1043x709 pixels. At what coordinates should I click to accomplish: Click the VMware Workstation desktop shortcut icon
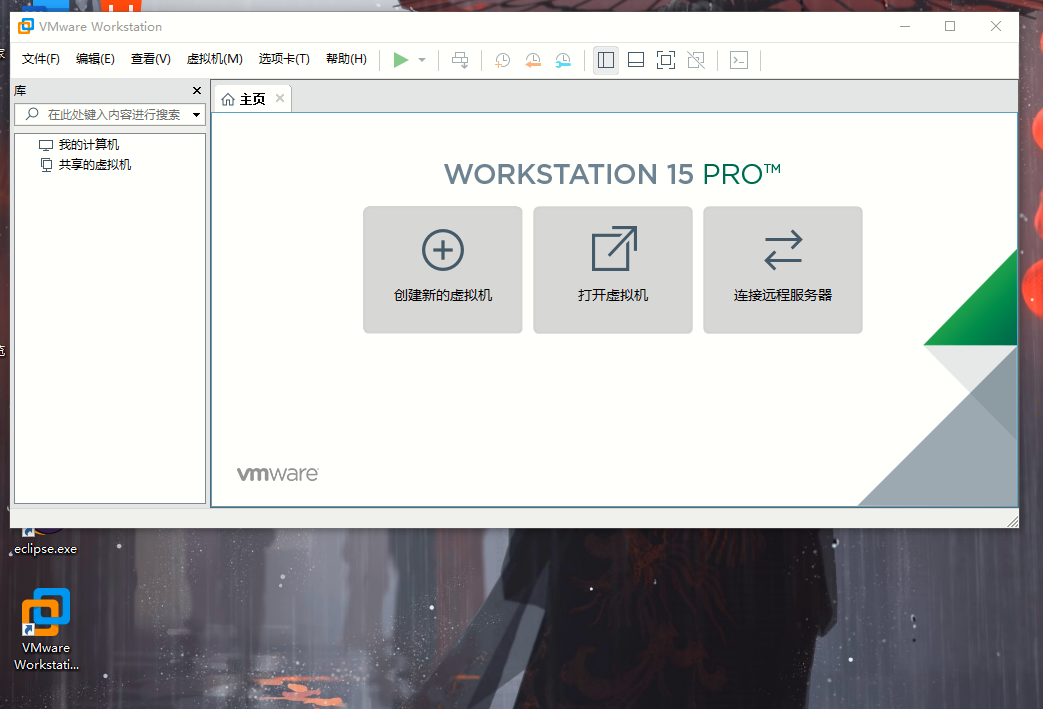pos(45,612)
